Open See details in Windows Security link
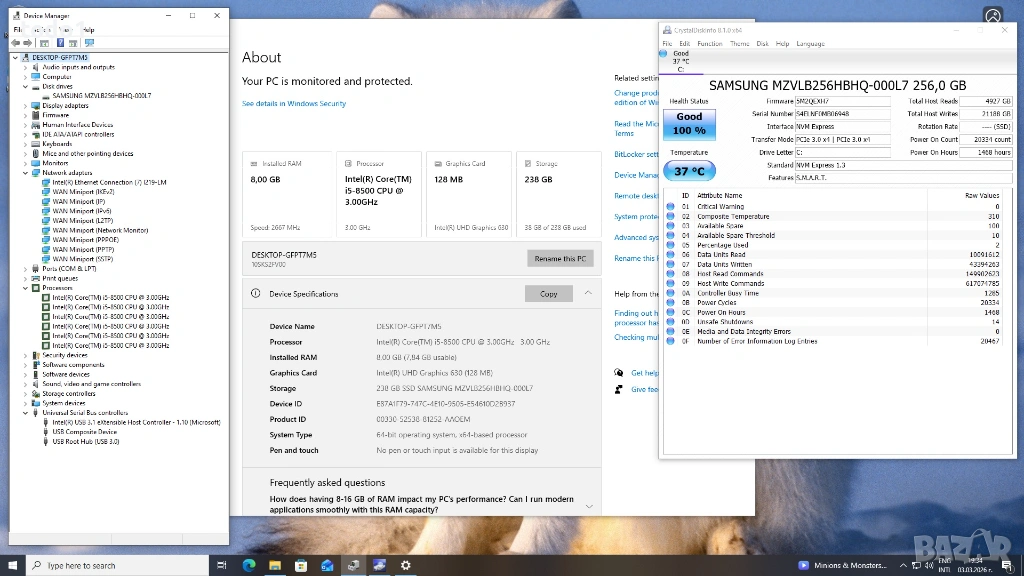 click(293, 104)
